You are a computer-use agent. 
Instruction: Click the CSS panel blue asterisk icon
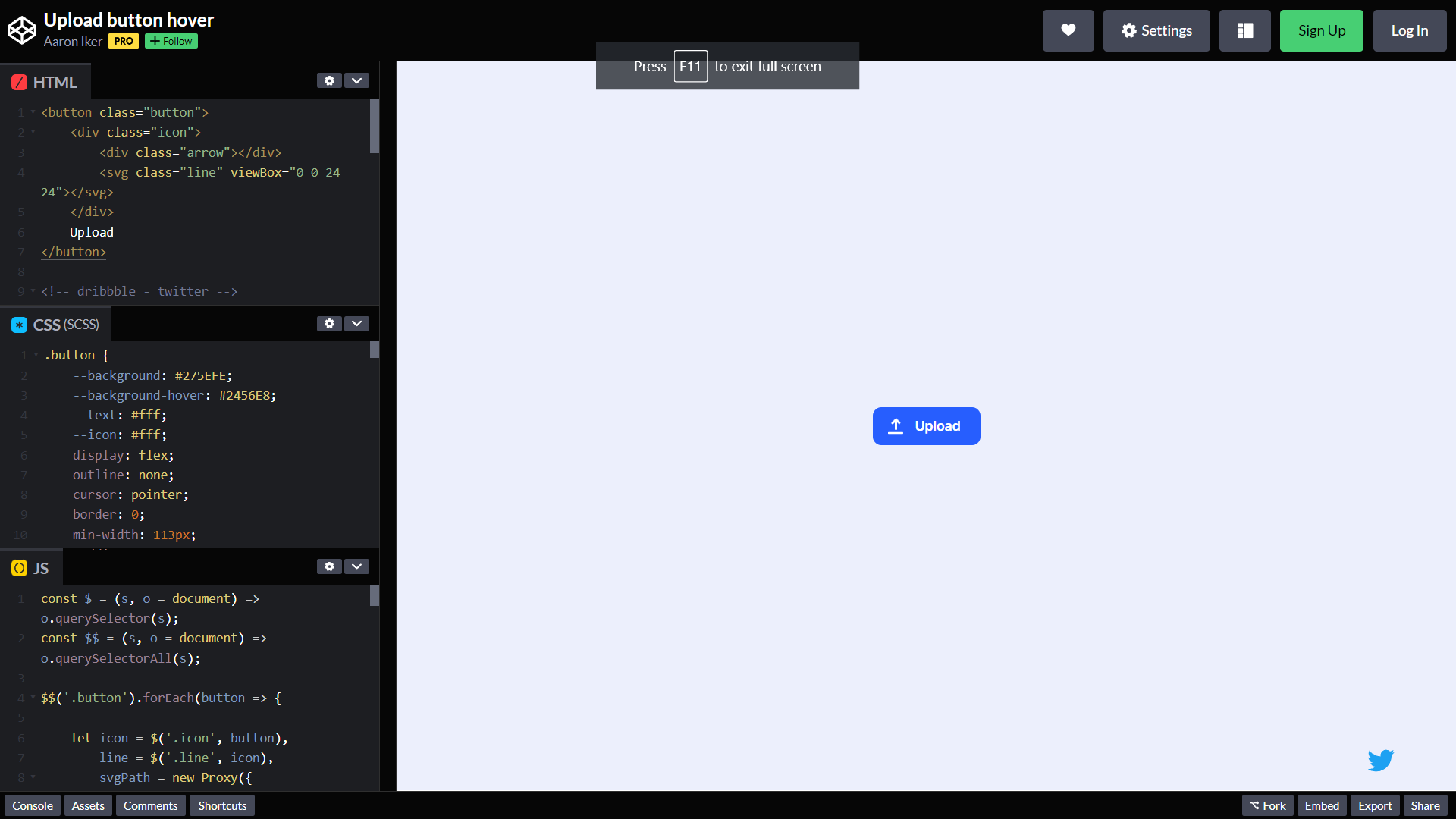20,325
